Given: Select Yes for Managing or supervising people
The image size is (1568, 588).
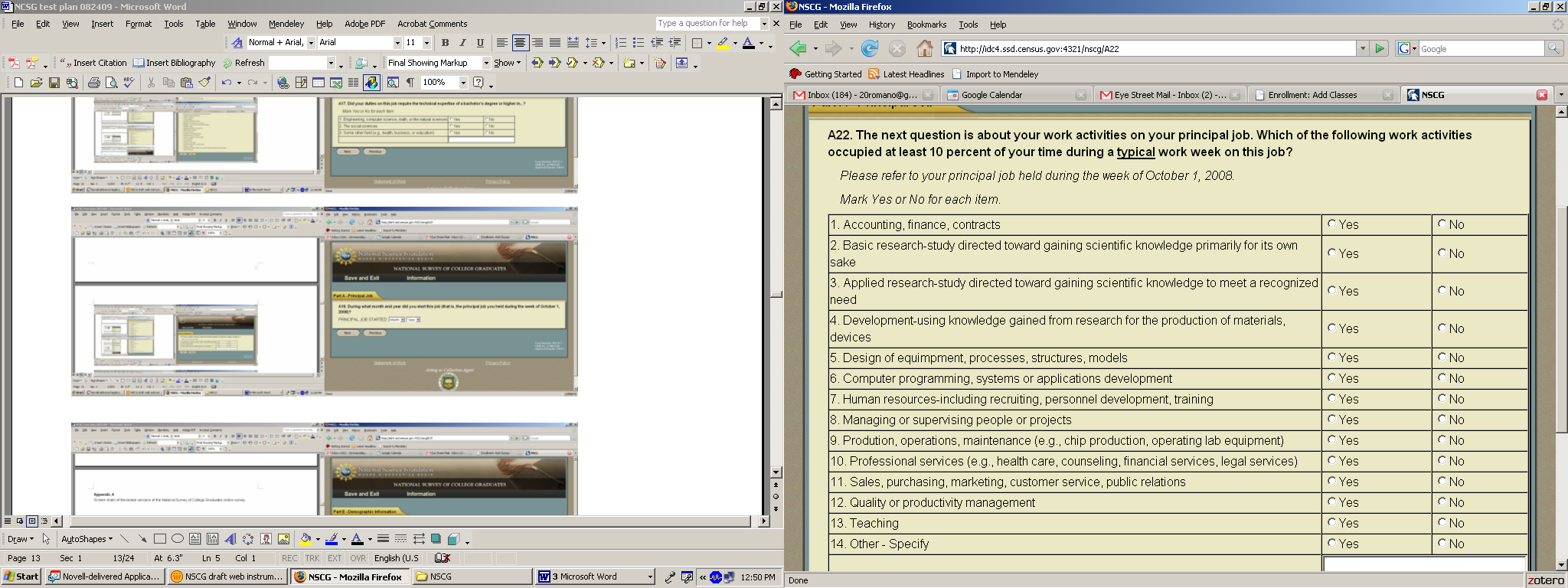Looking at the screenshot, I should 1332,419.
